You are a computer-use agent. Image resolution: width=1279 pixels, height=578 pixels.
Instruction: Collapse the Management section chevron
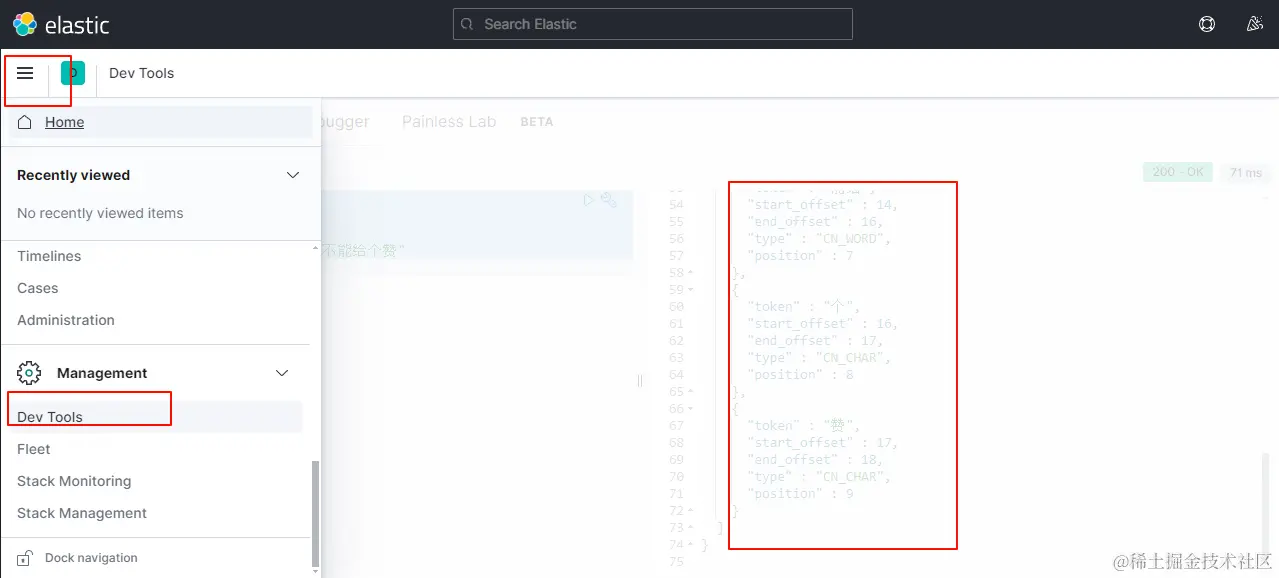[x=282, y=373]
